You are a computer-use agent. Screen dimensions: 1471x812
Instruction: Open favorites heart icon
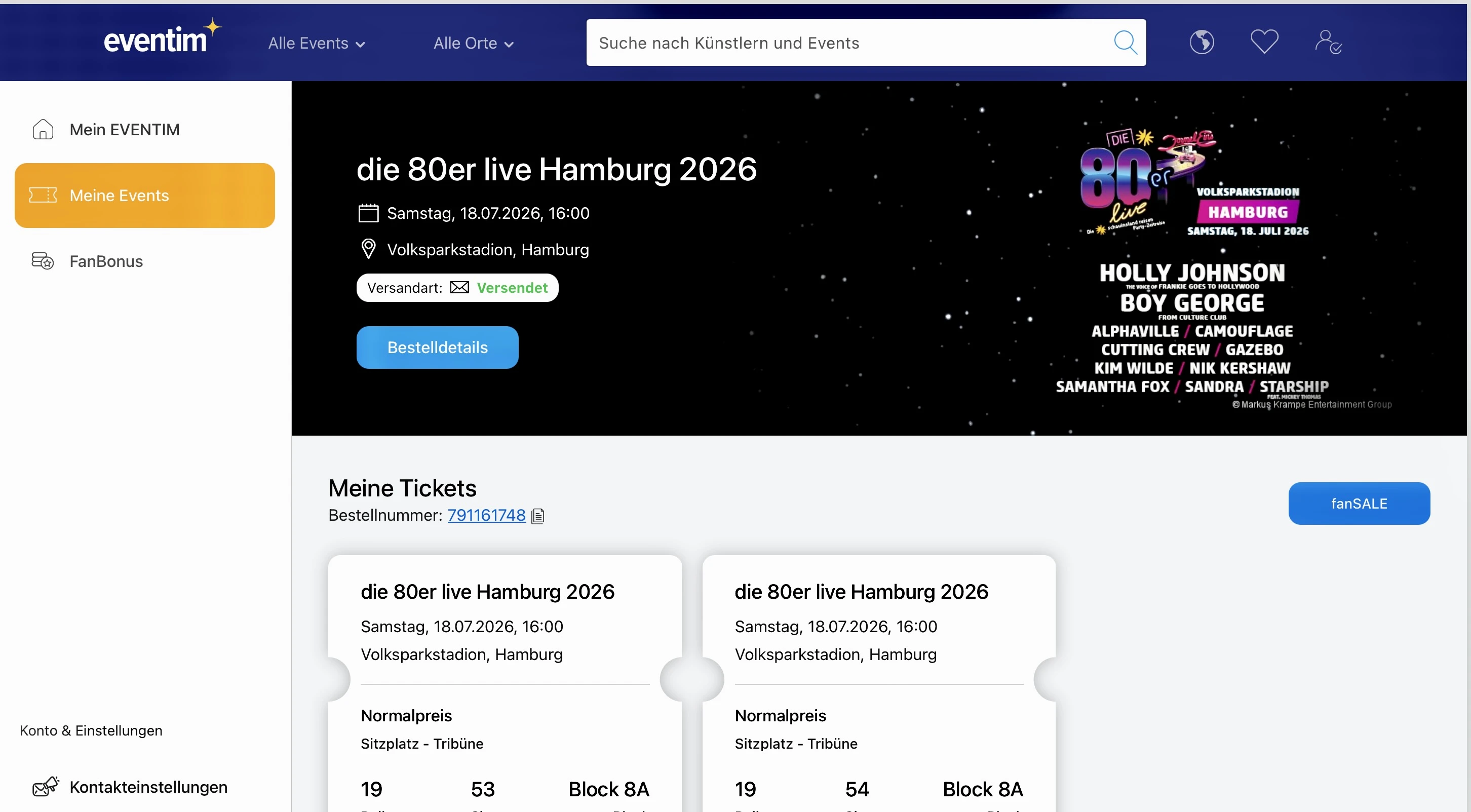[1264, 42]
